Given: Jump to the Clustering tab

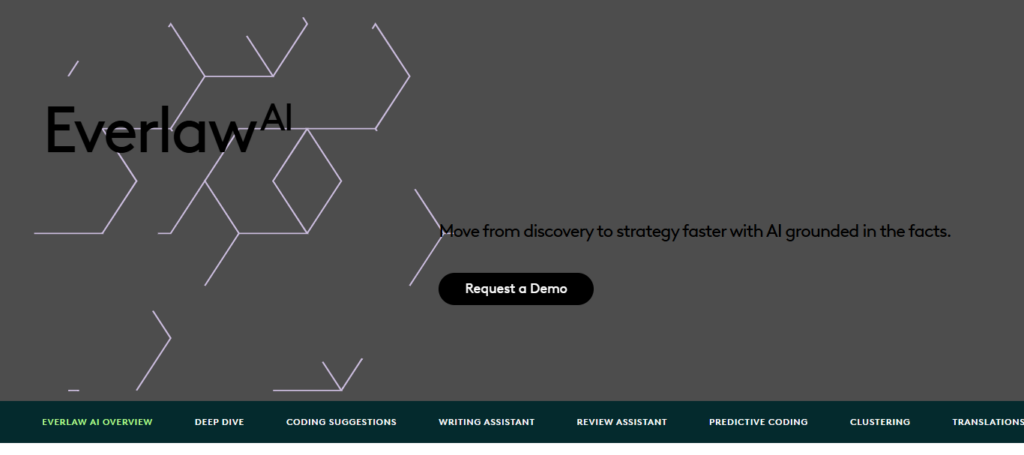Looking at the screenshot, I should [880, 422].
